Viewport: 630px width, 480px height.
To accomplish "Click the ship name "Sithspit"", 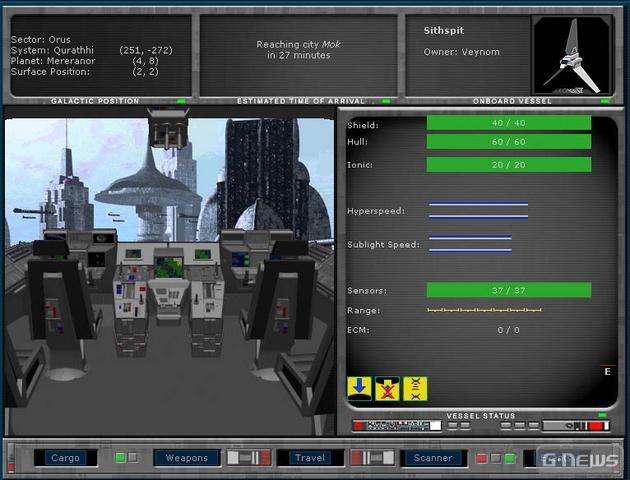I will tap(444, 31).
